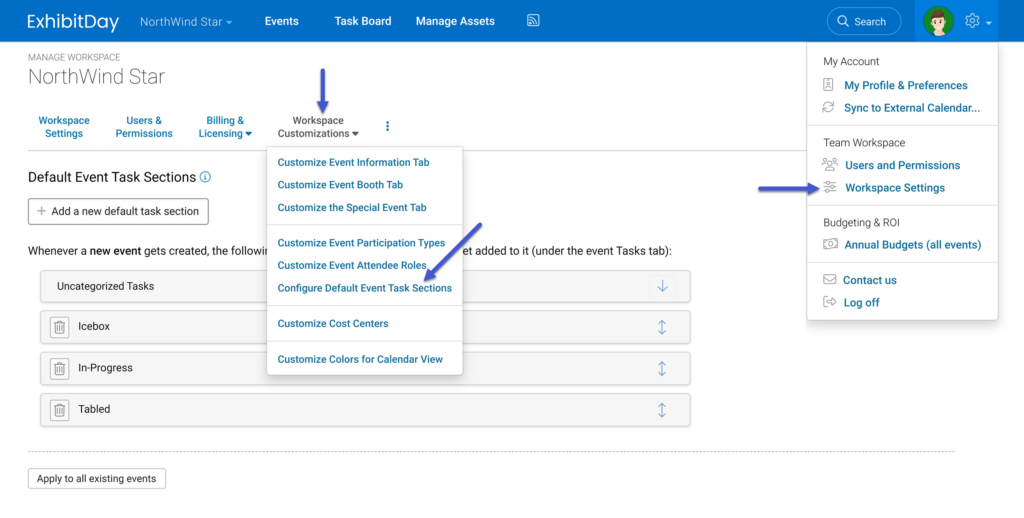Delete the Icebox task section
This screenshot has height=518, width=1024.
59,327
